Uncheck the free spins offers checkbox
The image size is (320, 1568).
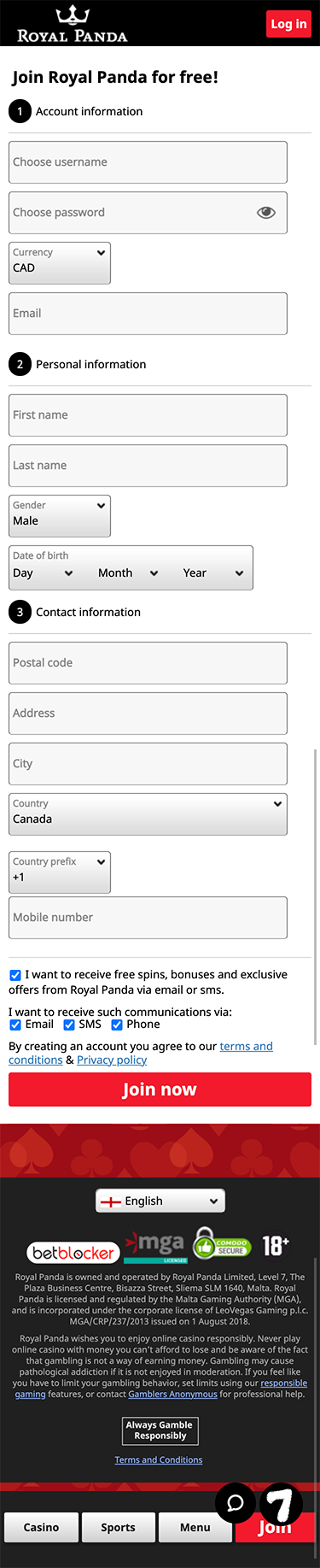[x=15, y=975]
